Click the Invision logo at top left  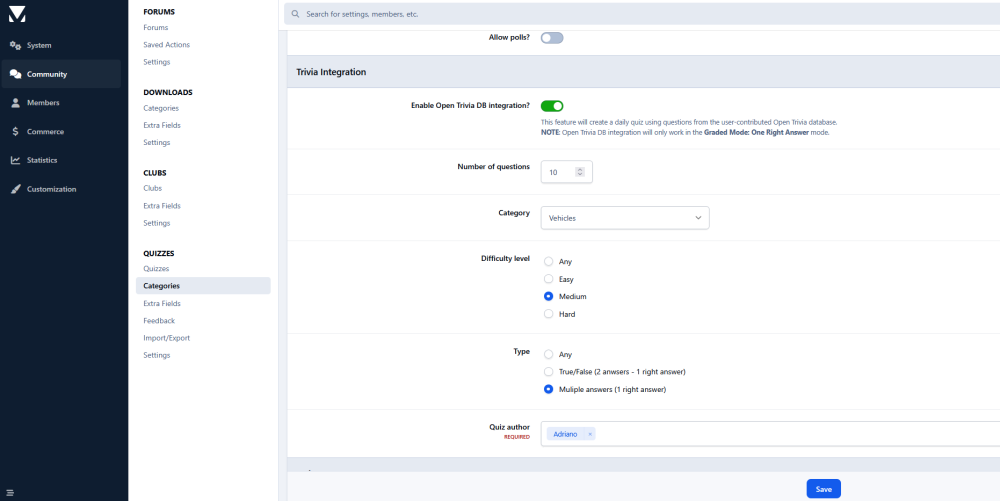tap(16, 14)
